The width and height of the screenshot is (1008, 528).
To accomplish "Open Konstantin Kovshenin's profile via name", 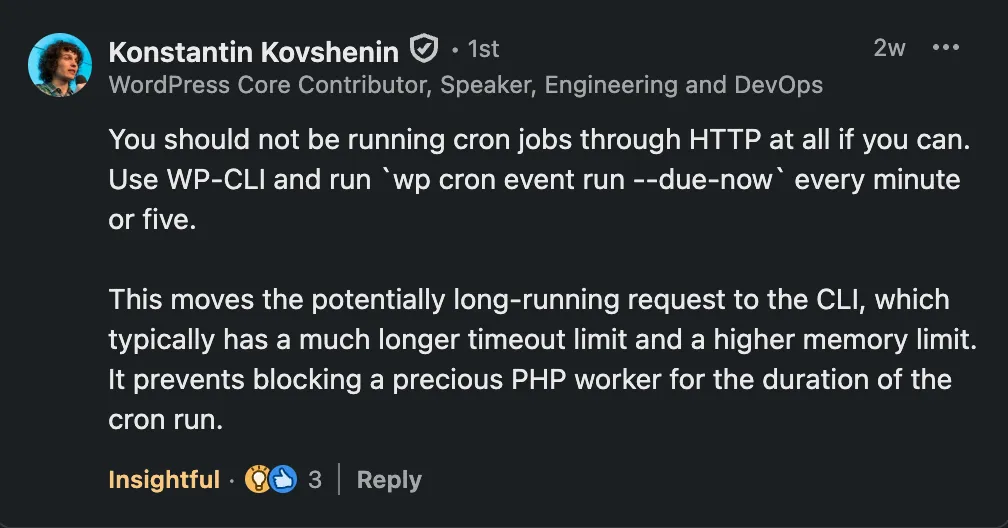I will [x=254, y=50].
